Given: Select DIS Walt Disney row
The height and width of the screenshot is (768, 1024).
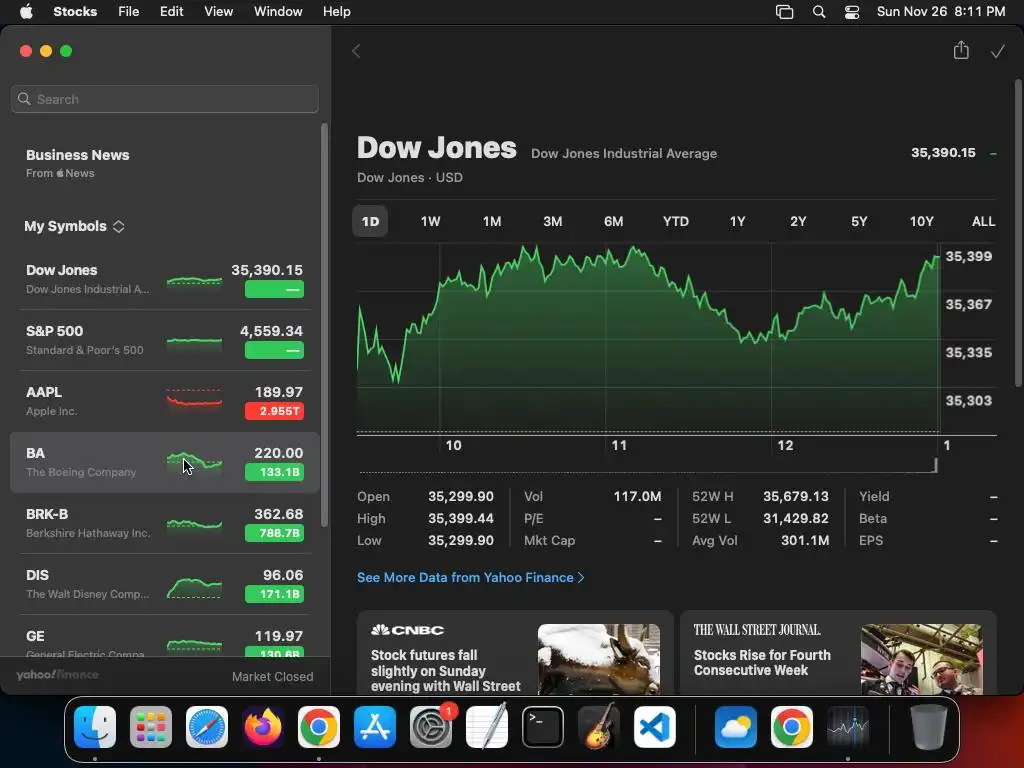Looking at the screenshot, I should click(165, 584).
